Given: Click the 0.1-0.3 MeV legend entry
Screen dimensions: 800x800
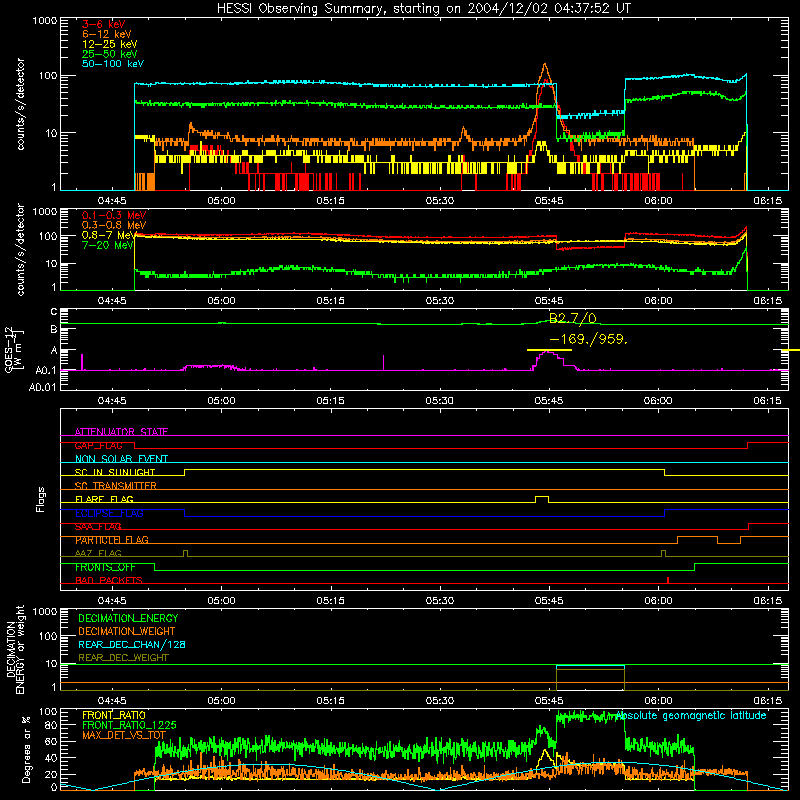Looking at the screenshot, I should point(114,215).
